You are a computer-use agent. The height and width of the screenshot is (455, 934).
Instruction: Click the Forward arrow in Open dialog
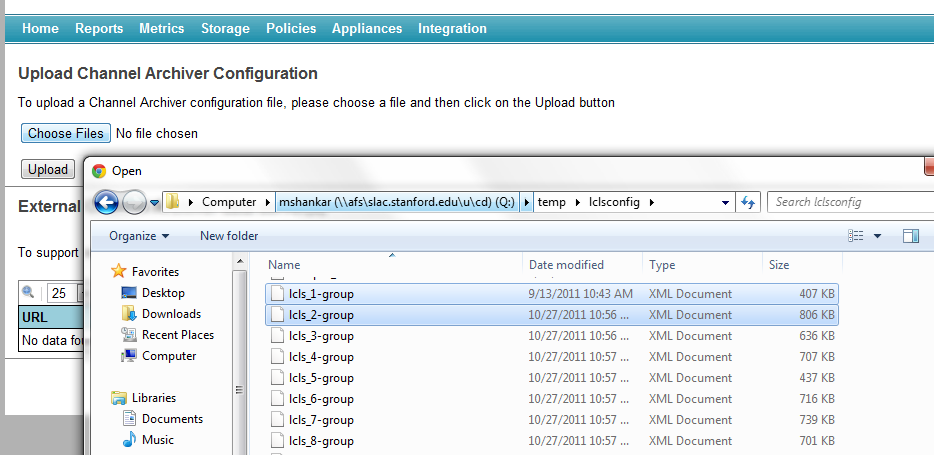[134, 202]
